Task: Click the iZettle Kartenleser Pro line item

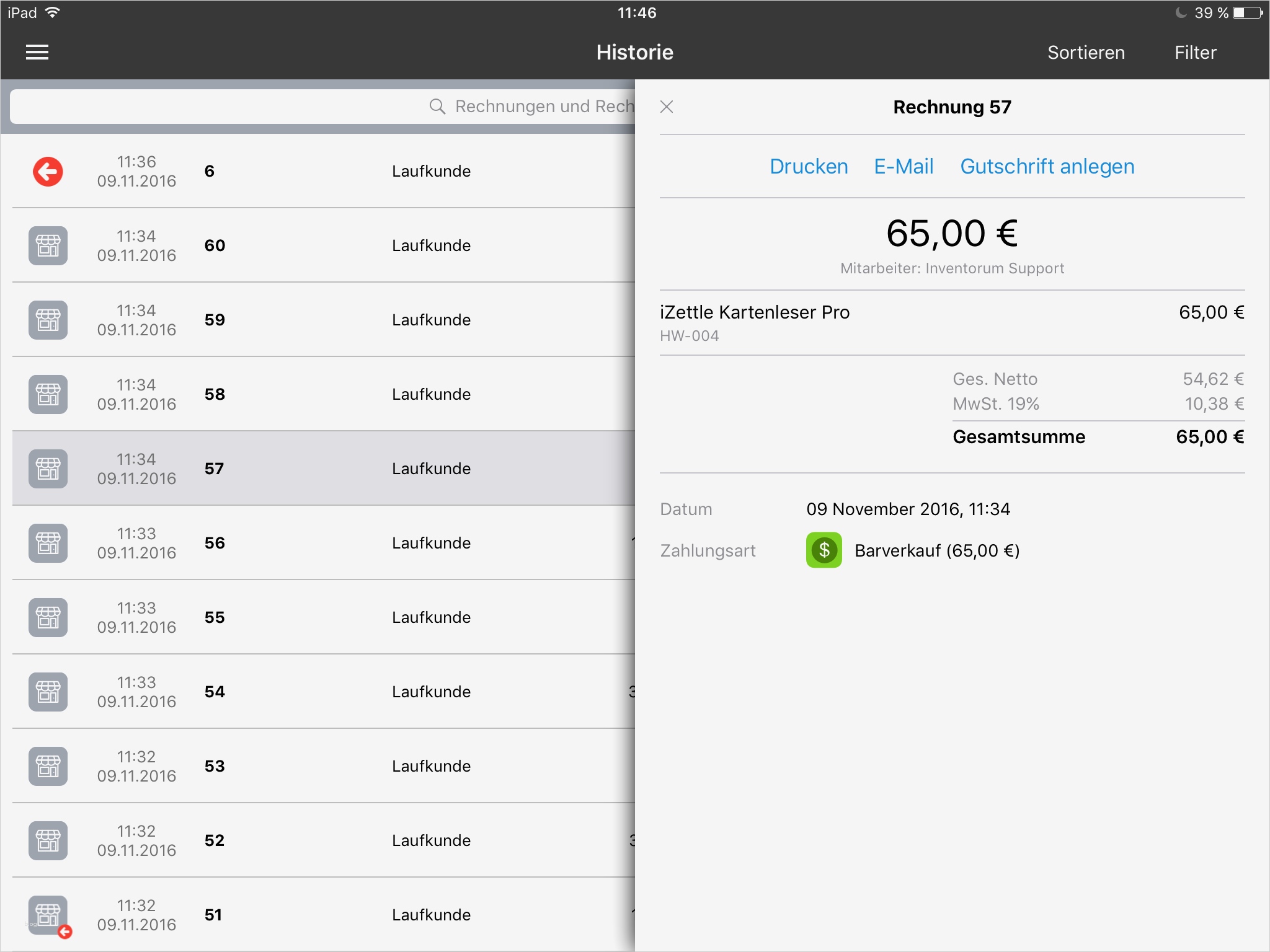Action: [x=755, y=313]
